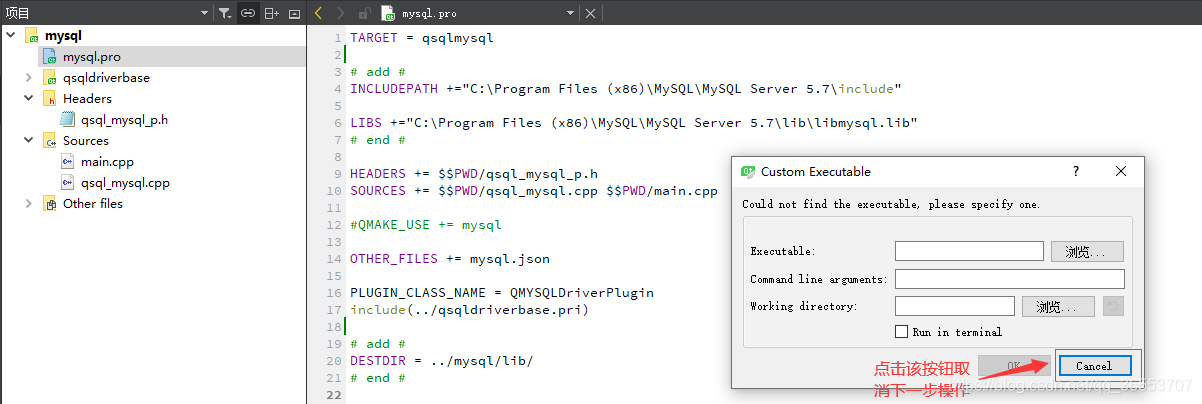
Task: Click the #QMAKE_USE += mysql line
Action: click(x=426, y=224)
